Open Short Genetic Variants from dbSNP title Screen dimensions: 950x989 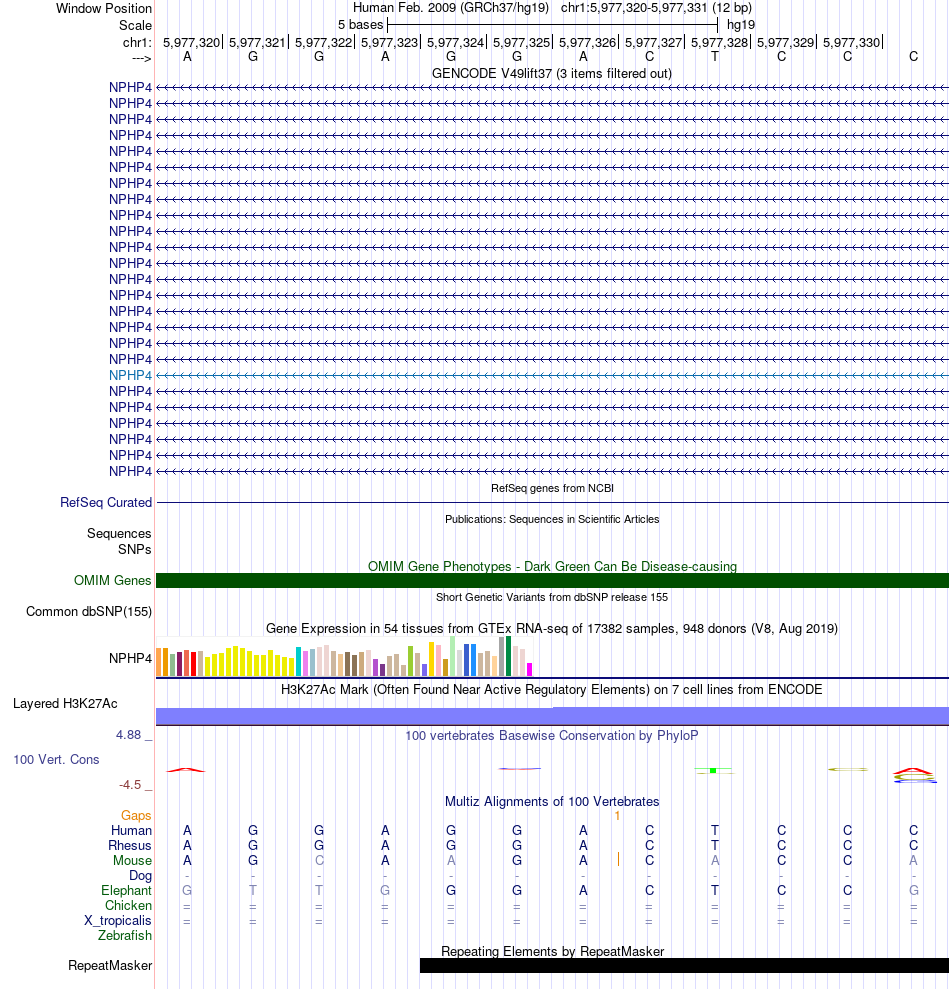(552, 597)
